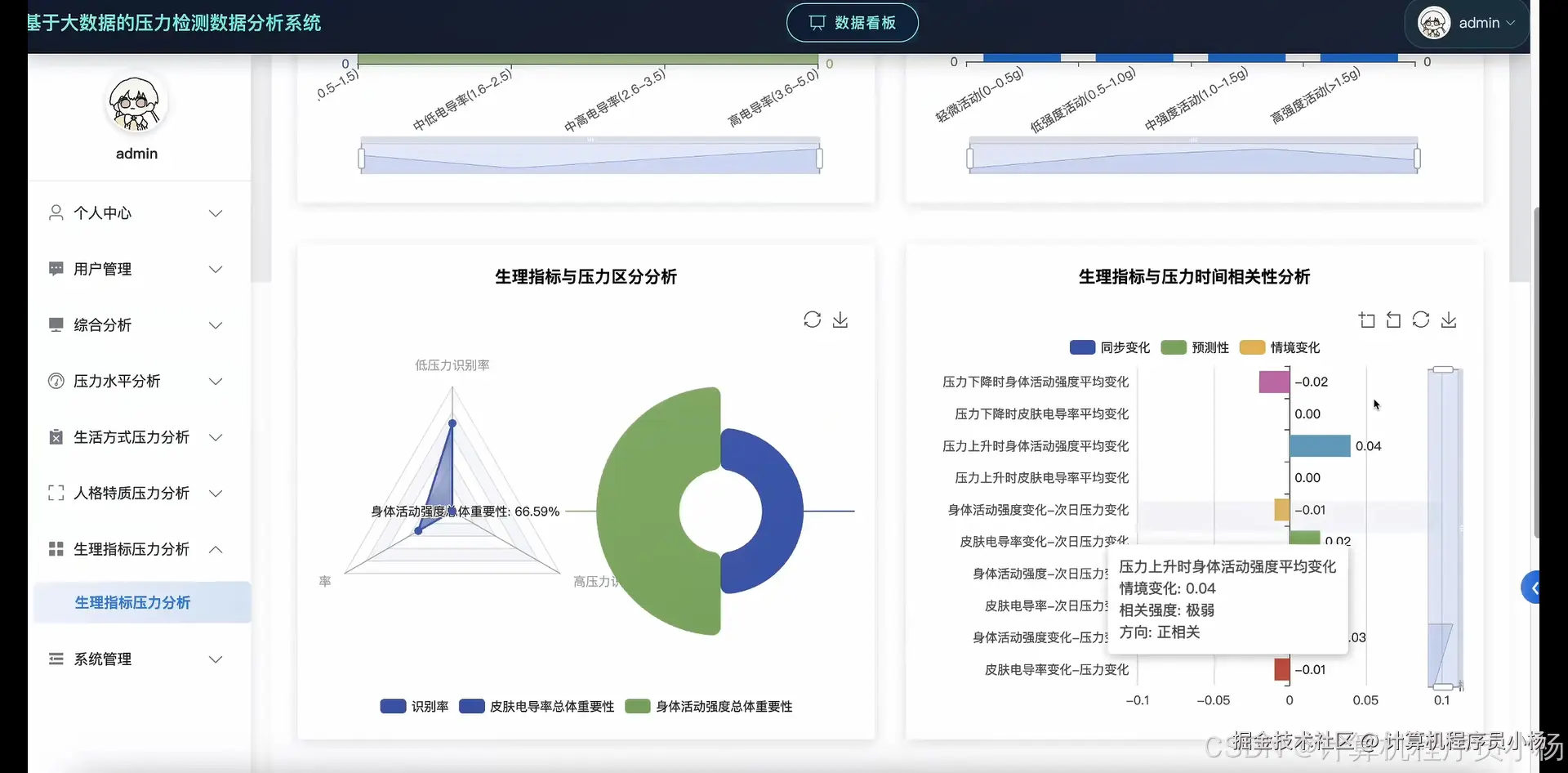Screen dimensions: 1568x773
Task: Expand the 个人中心 menu chevron
Action: pyautogui.click(x=216, y=213)
